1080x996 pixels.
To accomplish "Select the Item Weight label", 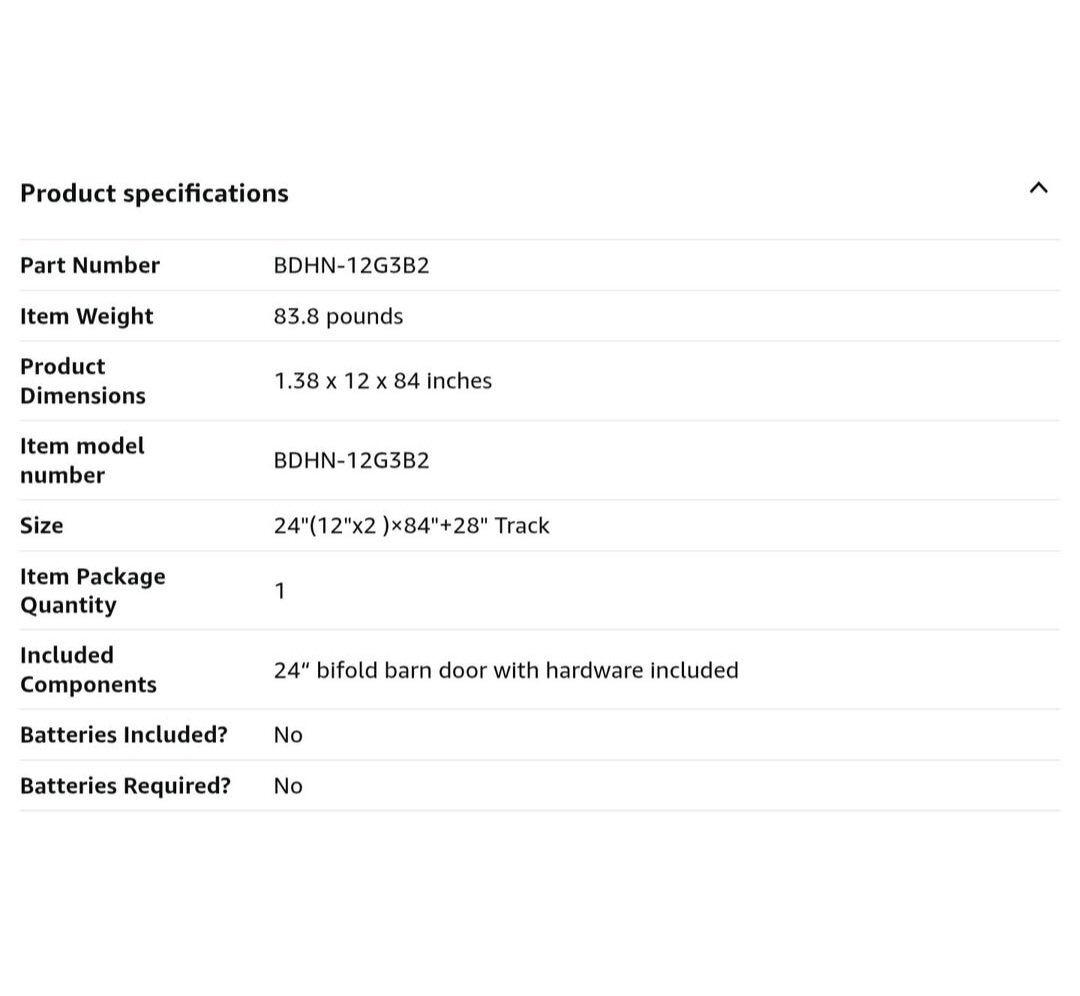I will point(87,316).
